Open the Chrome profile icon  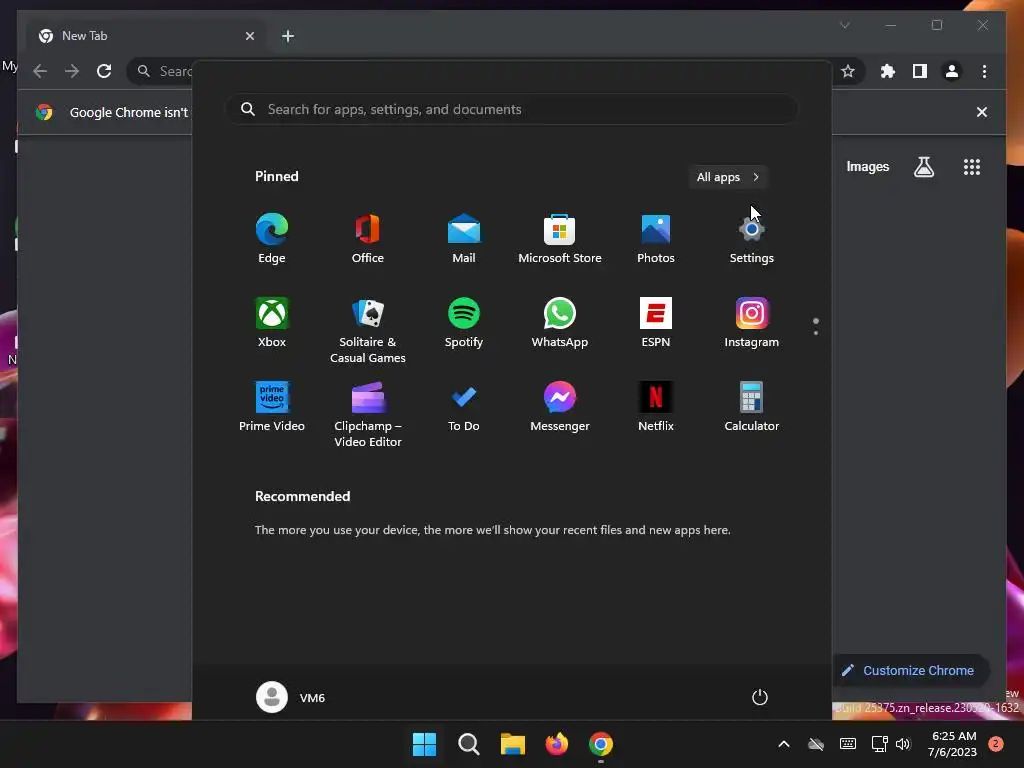pos(952,71)
